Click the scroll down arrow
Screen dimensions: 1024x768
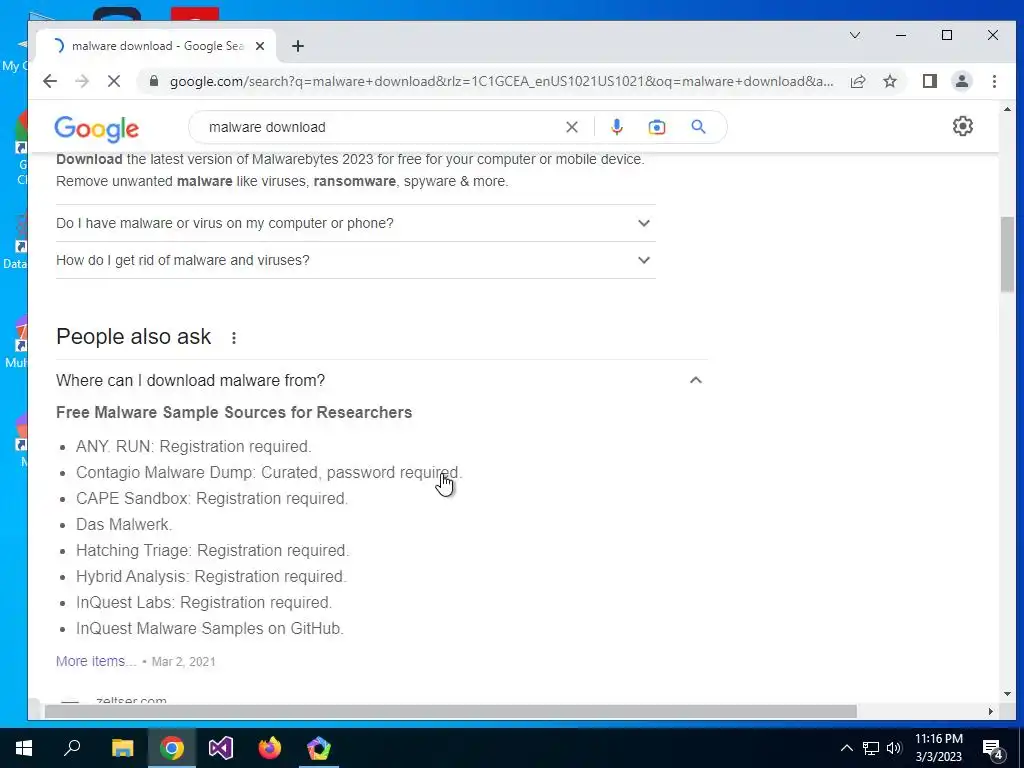point(1006,694)
